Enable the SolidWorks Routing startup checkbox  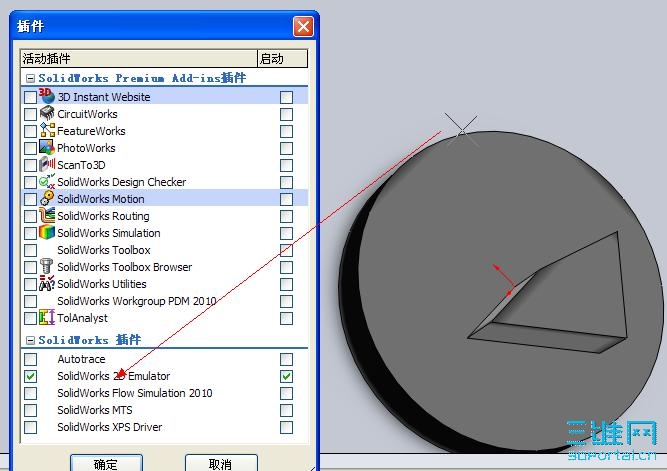click(286, 216)
